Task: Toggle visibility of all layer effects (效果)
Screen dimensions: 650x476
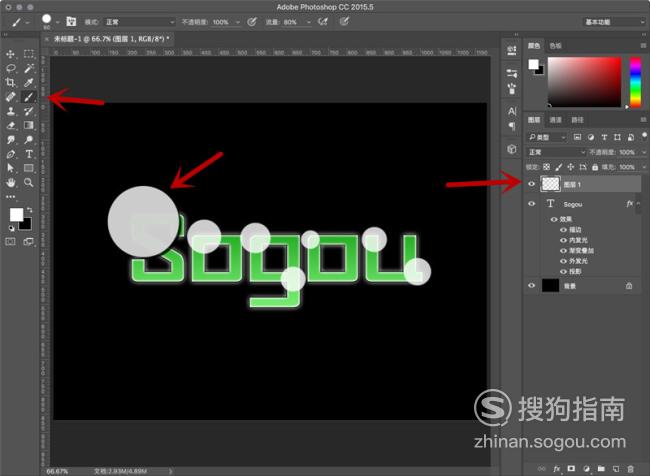Action: (x=553, y=219)
